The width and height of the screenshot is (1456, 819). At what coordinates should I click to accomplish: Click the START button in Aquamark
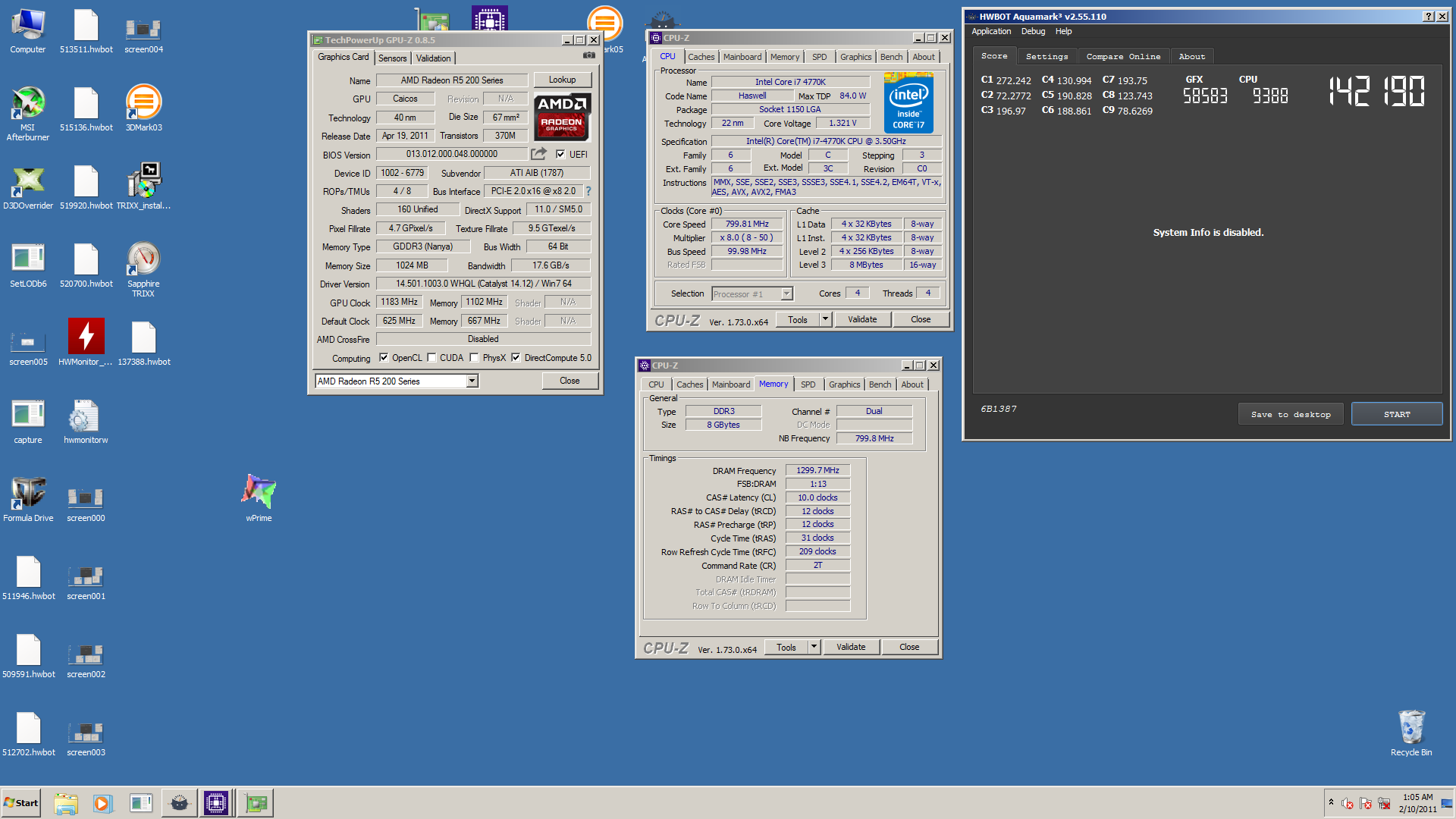point(1397,414)
